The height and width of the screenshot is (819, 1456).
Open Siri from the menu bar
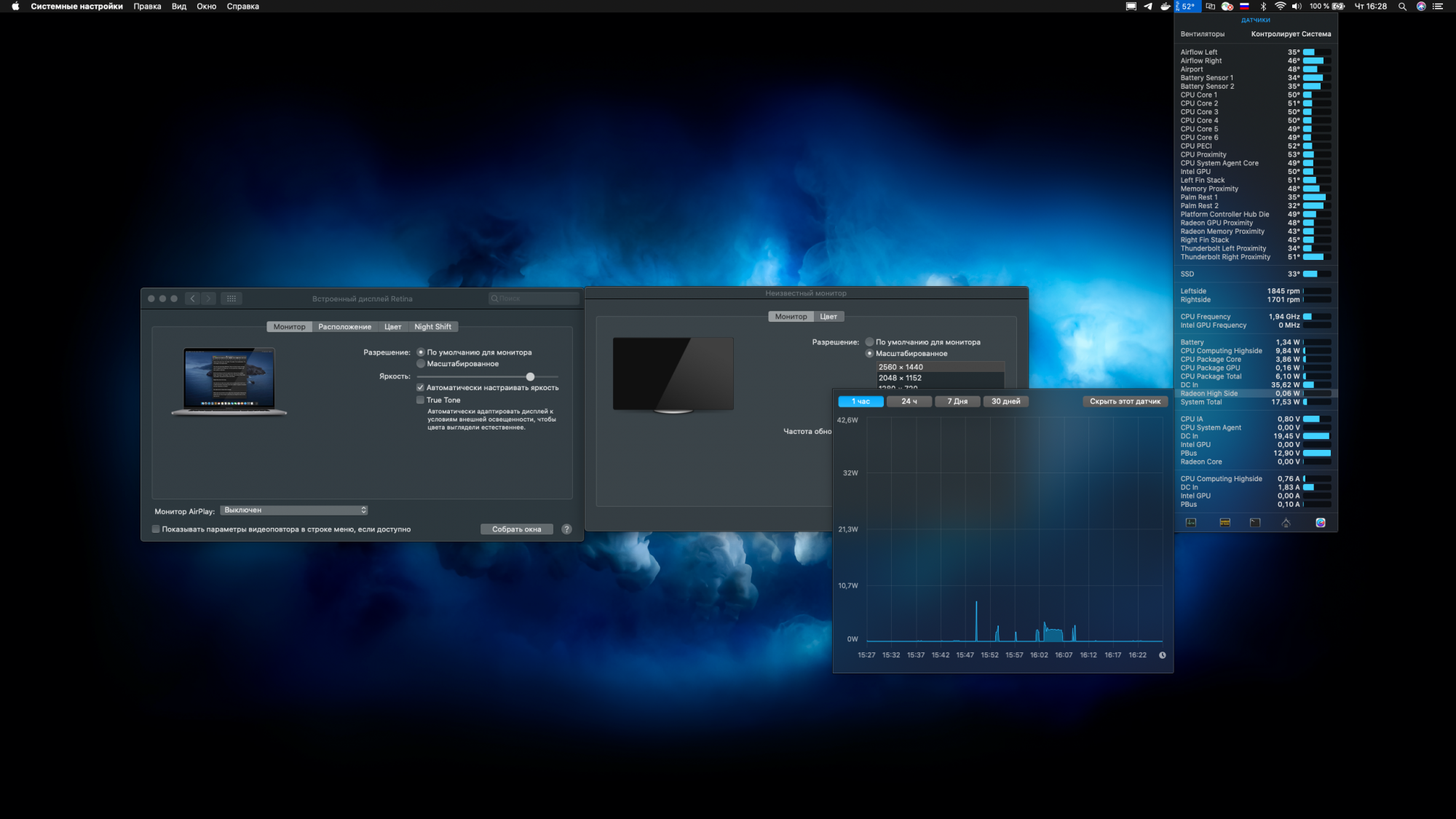click(1421, 7)
